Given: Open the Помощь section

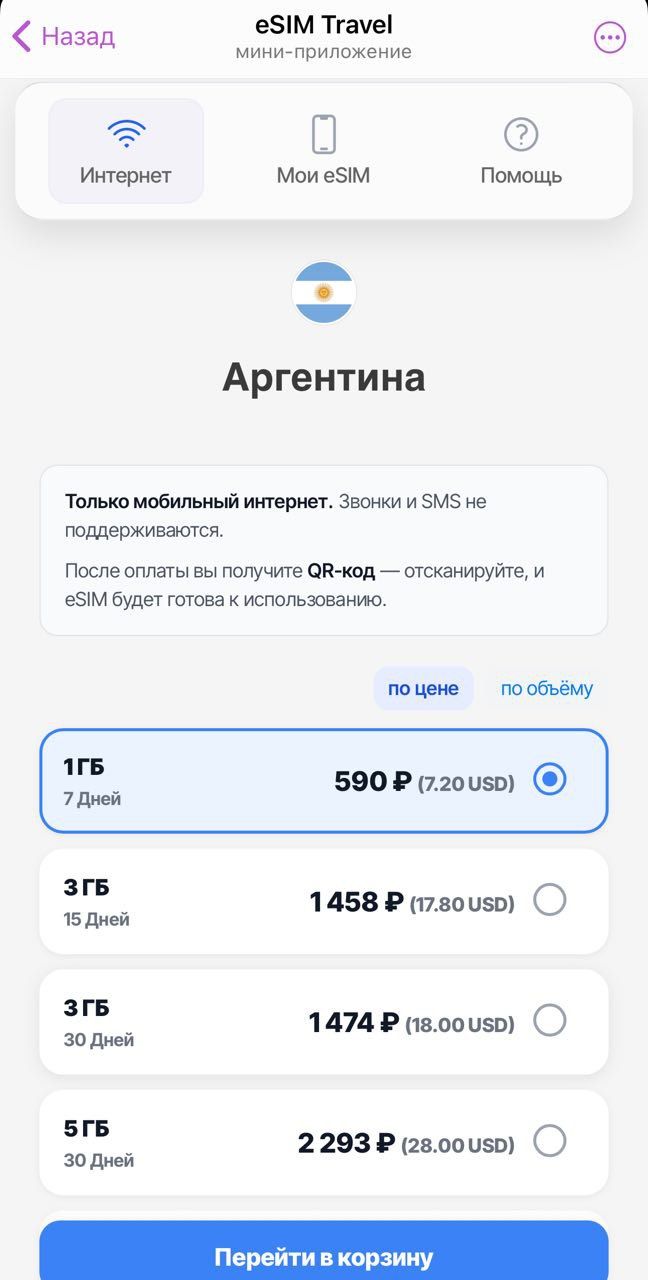Looking at the screenshot, I should tap(520, 150).
